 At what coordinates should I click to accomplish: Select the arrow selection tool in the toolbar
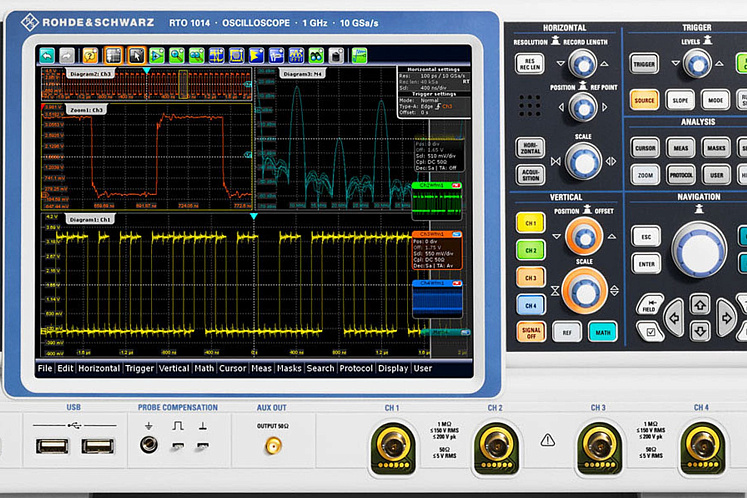(136, 55)
